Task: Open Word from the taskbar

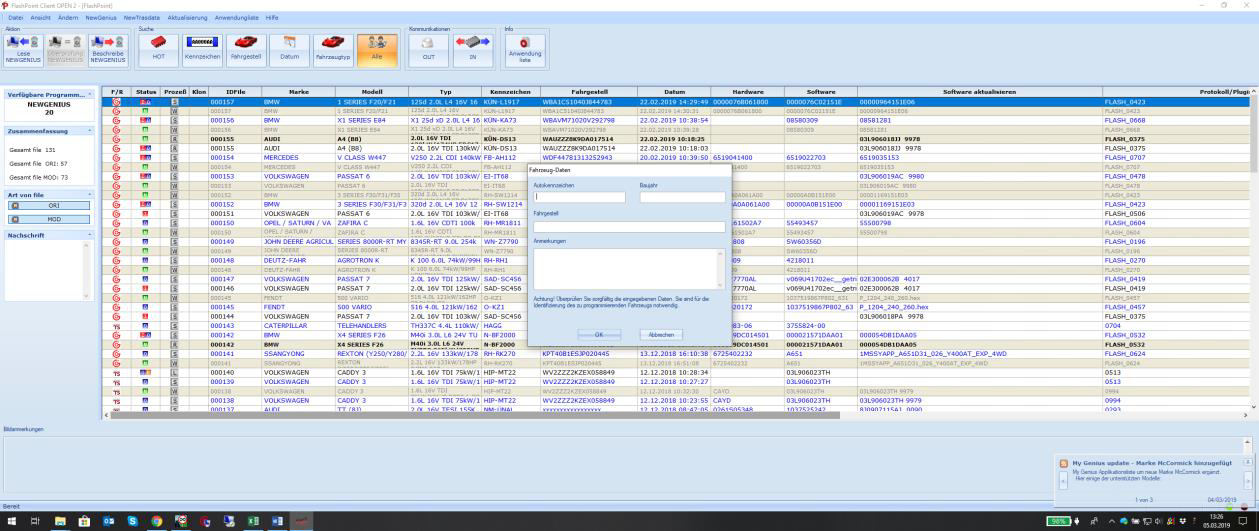Action: coord(277,522)
